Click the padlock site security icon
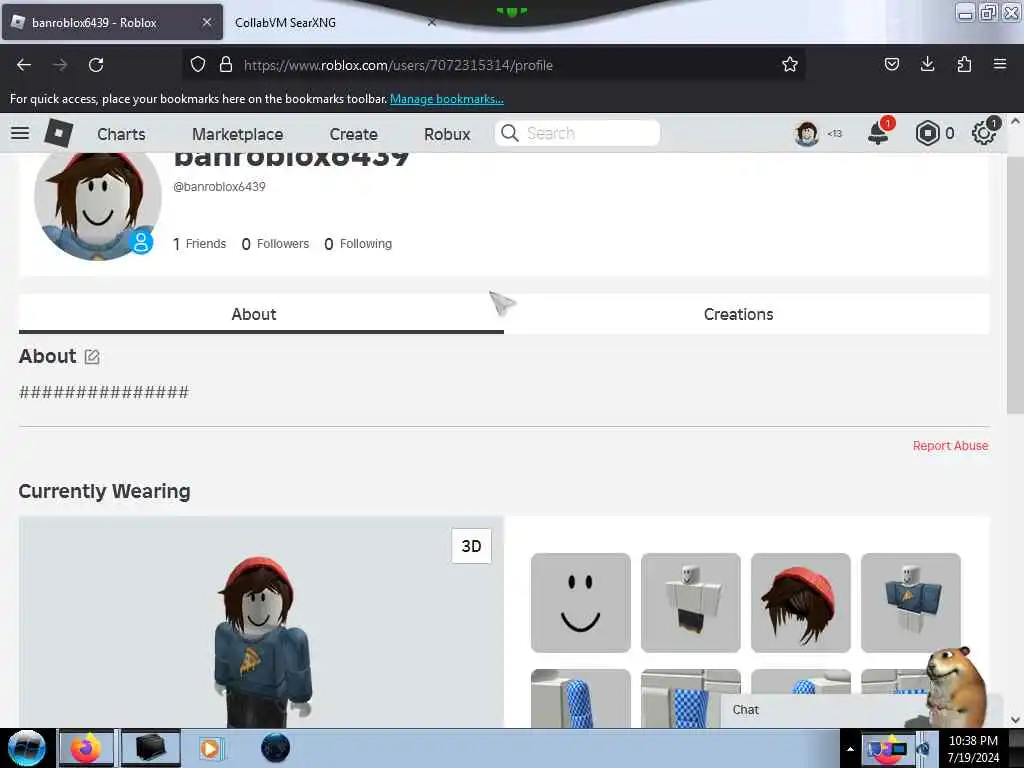The image size is (1024, 768). coord(226,64)
